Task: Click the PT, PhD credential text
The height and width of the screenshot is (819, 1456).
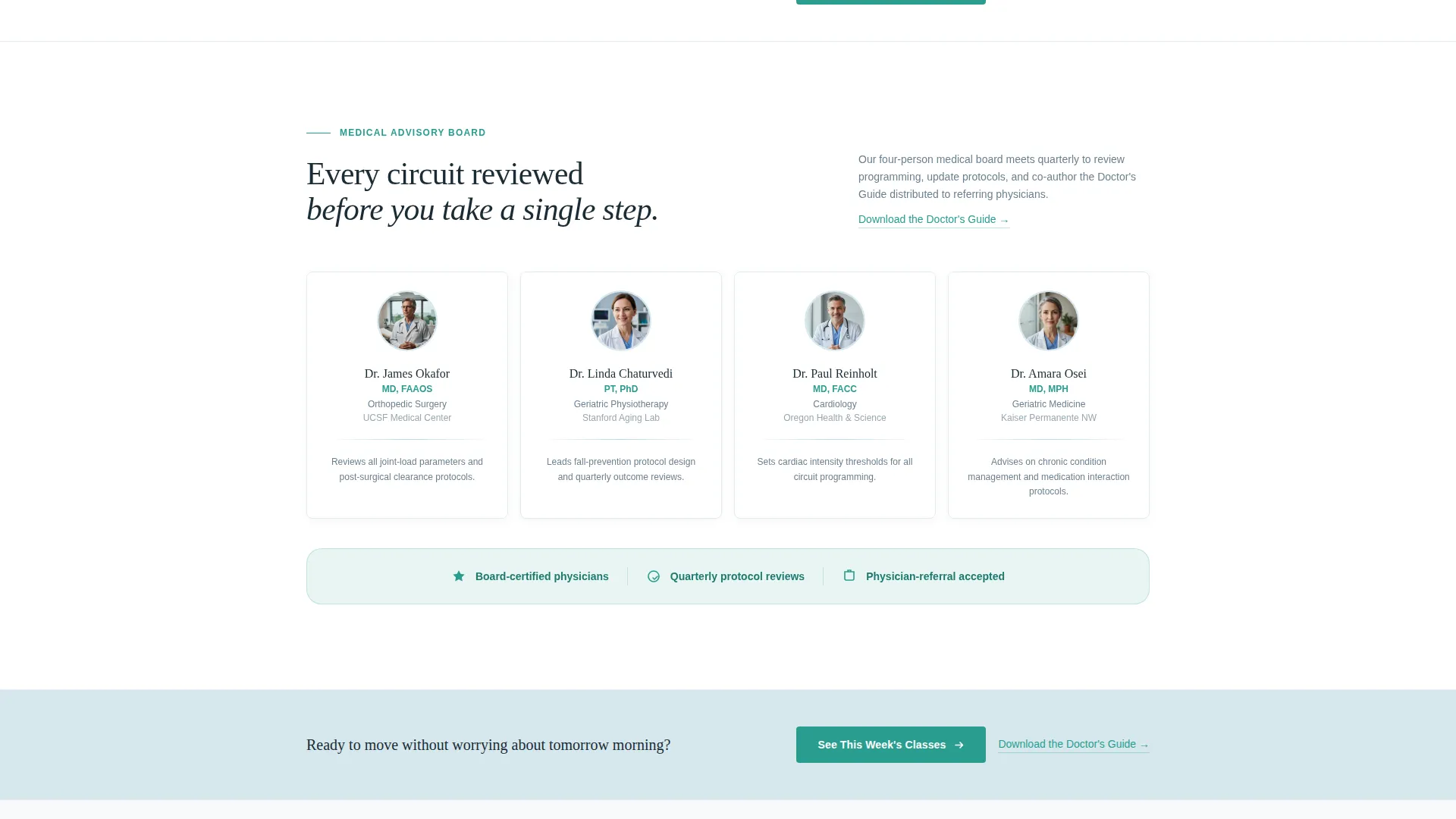Action: (x=621, y=389)
